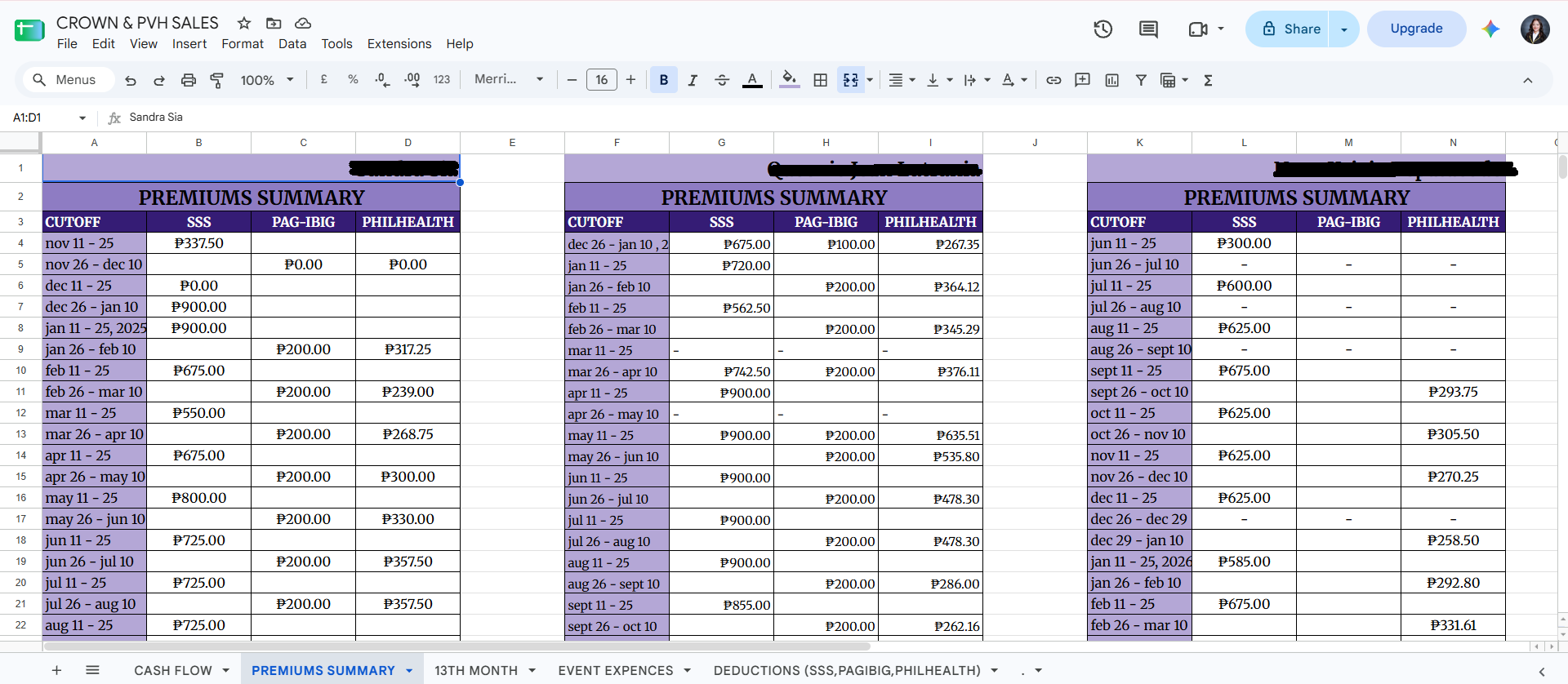Create a filter with funnel icon
Image resolution: width=1568 pixels, height=684 pixels.
pos(1142,80)
